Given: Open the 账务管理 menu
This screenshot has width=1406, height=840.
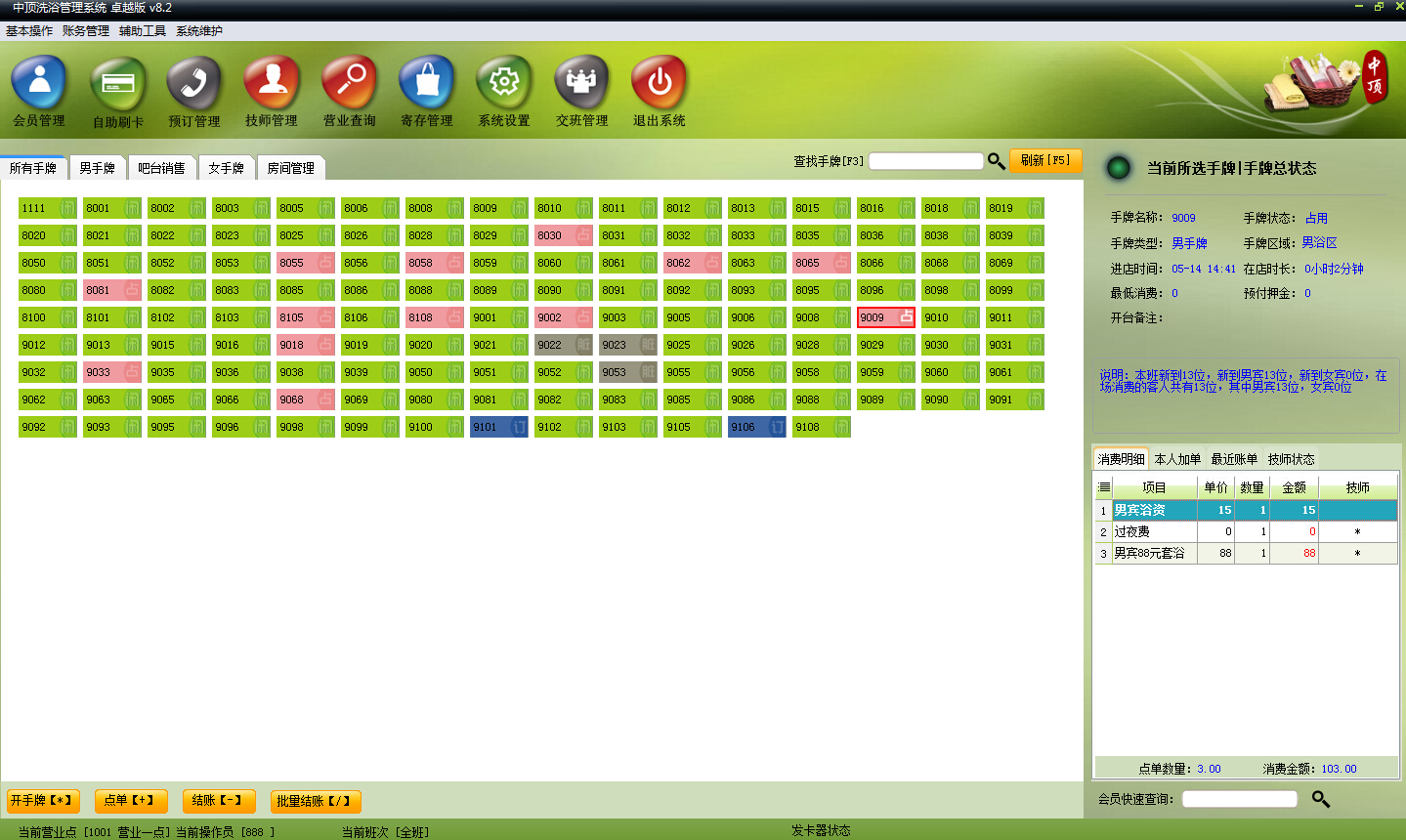Looking at the screenshot, I should (86, 31).
